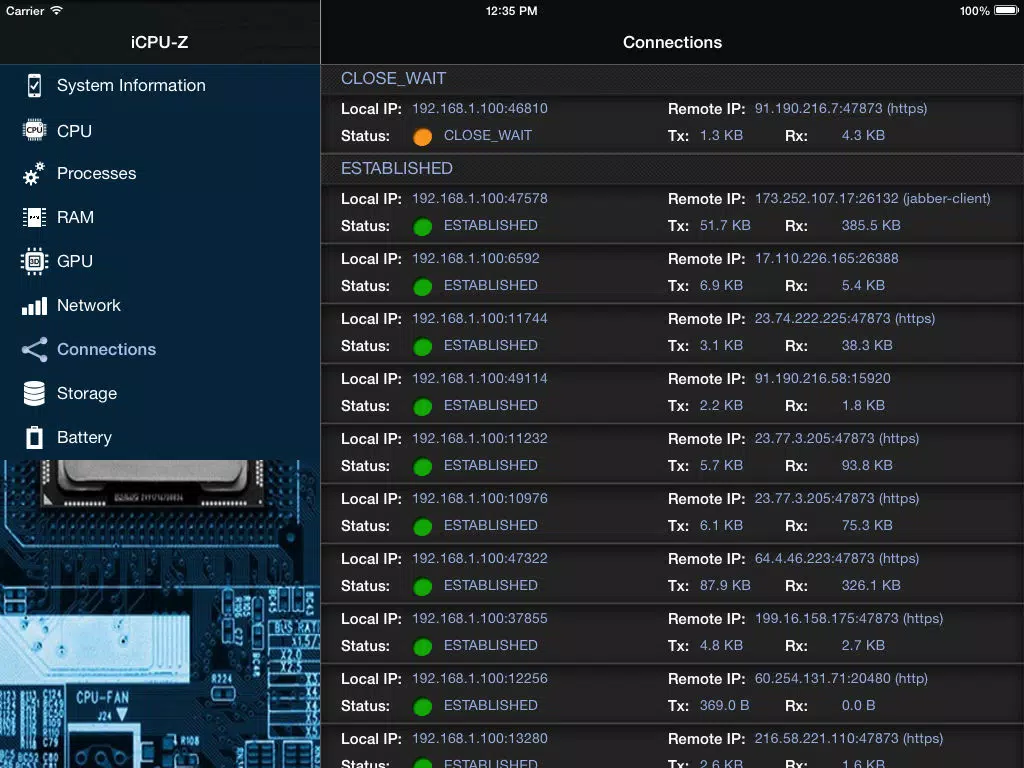
Task: Select Processes in the sidebar
Action: 160,174
